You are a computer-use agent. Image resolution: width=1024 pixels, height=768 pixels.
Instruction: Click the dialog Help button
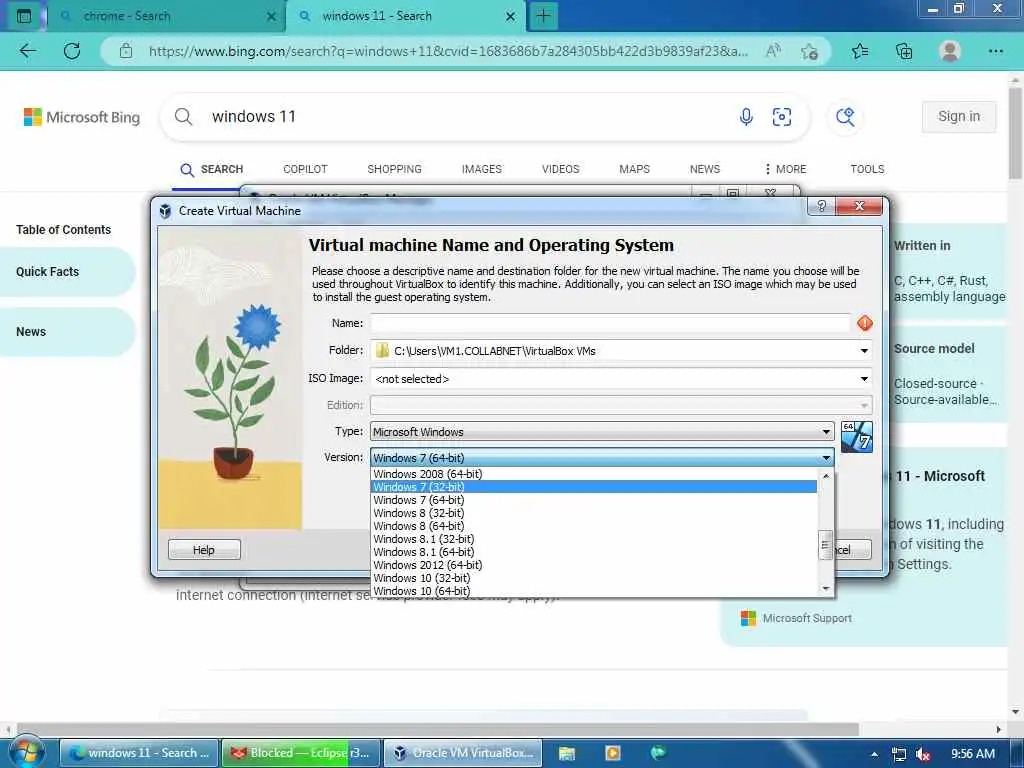pos(204,550)
